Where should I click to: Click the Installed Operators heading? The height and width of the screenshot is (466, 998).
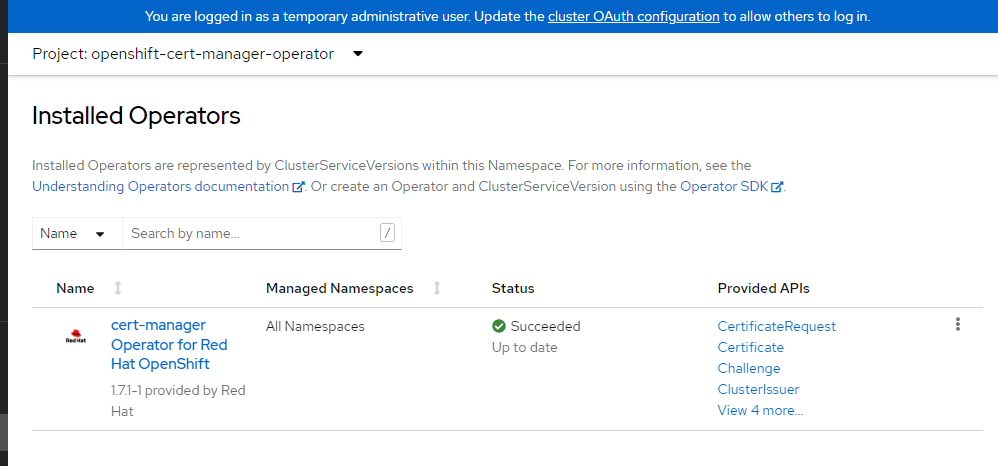[136, 116]
